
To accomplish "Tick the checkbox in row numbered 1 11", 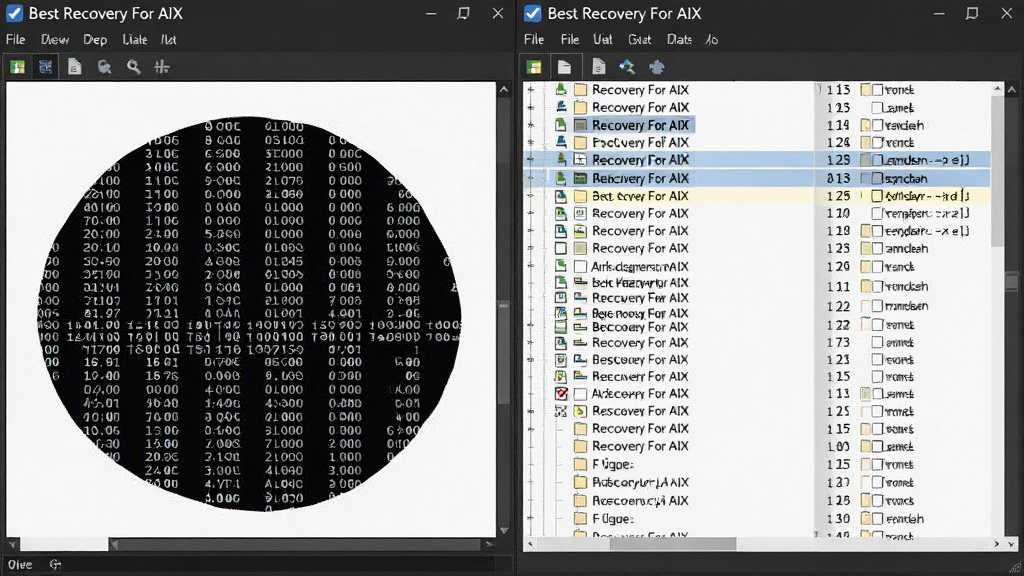I will [x=878, y=286].
